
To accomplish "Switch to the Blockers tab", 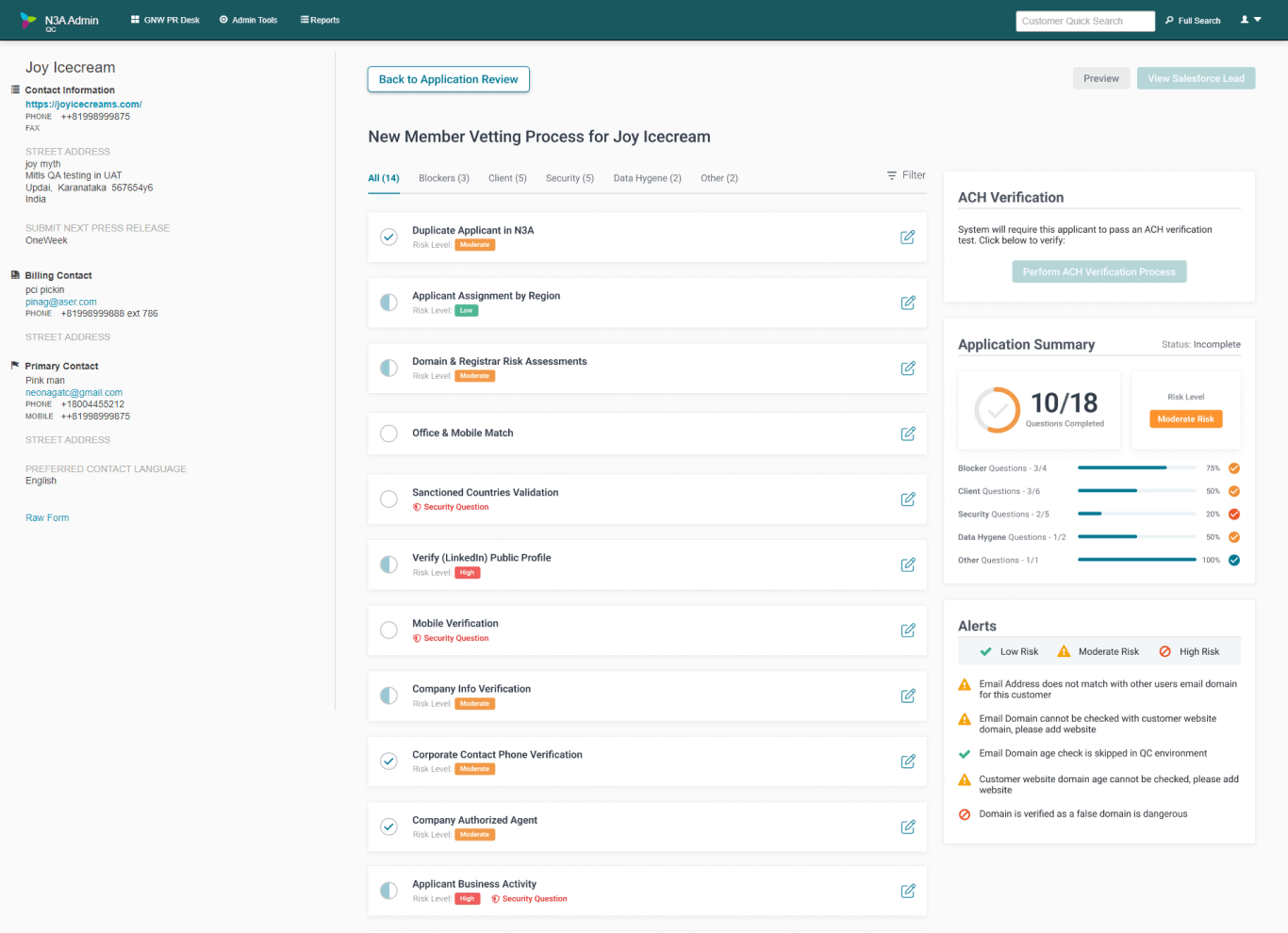I will (x=443, y=178).
